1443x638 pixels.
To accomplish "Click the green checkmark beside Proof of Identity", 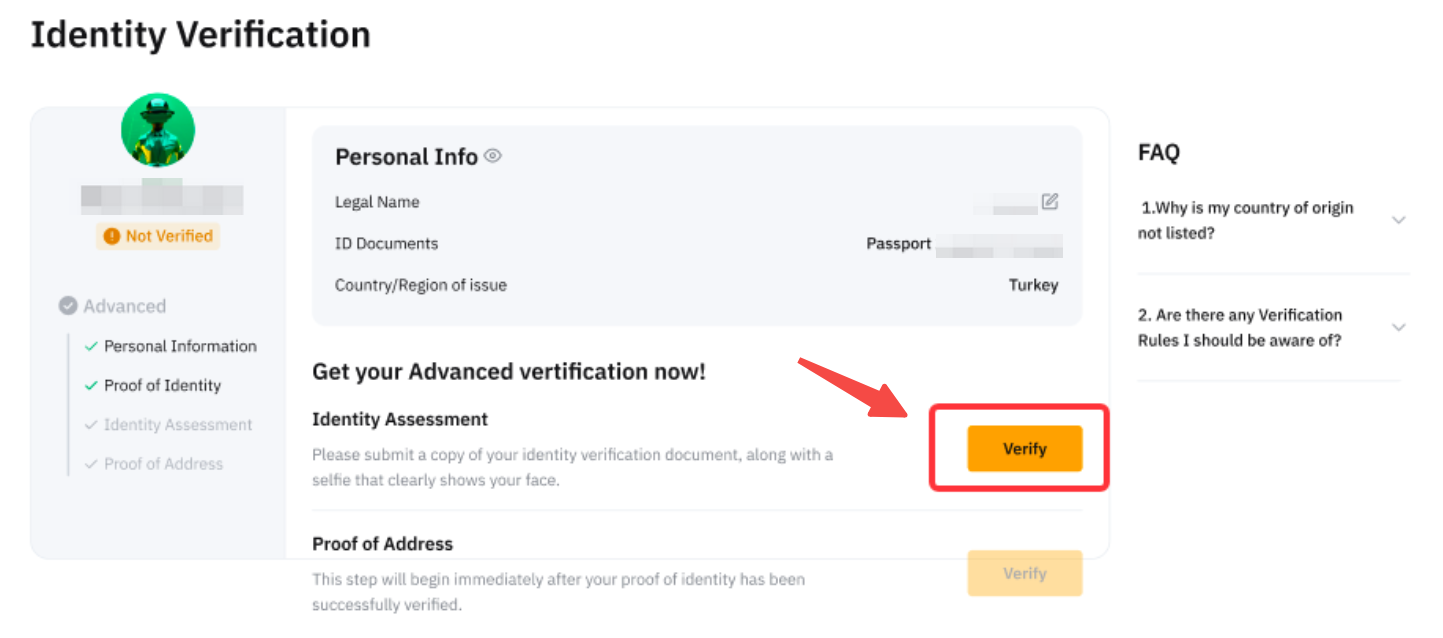I will coord(91,386).
